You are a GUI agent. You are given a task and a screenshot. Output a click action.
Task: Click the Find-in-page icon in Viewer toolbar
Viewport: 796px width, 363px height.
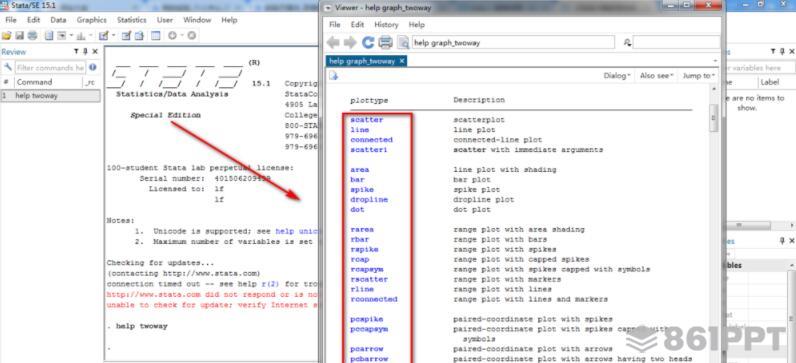(403, 43)
